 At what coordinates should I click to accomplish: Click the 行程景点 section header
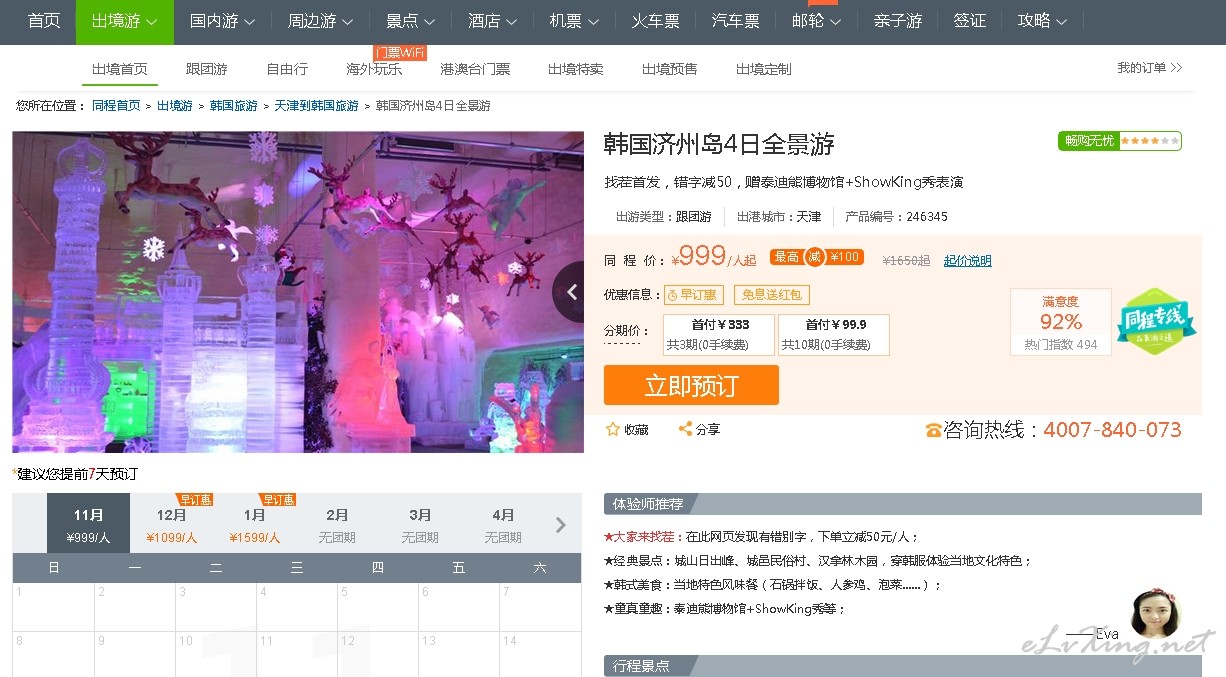coord(903,666)
